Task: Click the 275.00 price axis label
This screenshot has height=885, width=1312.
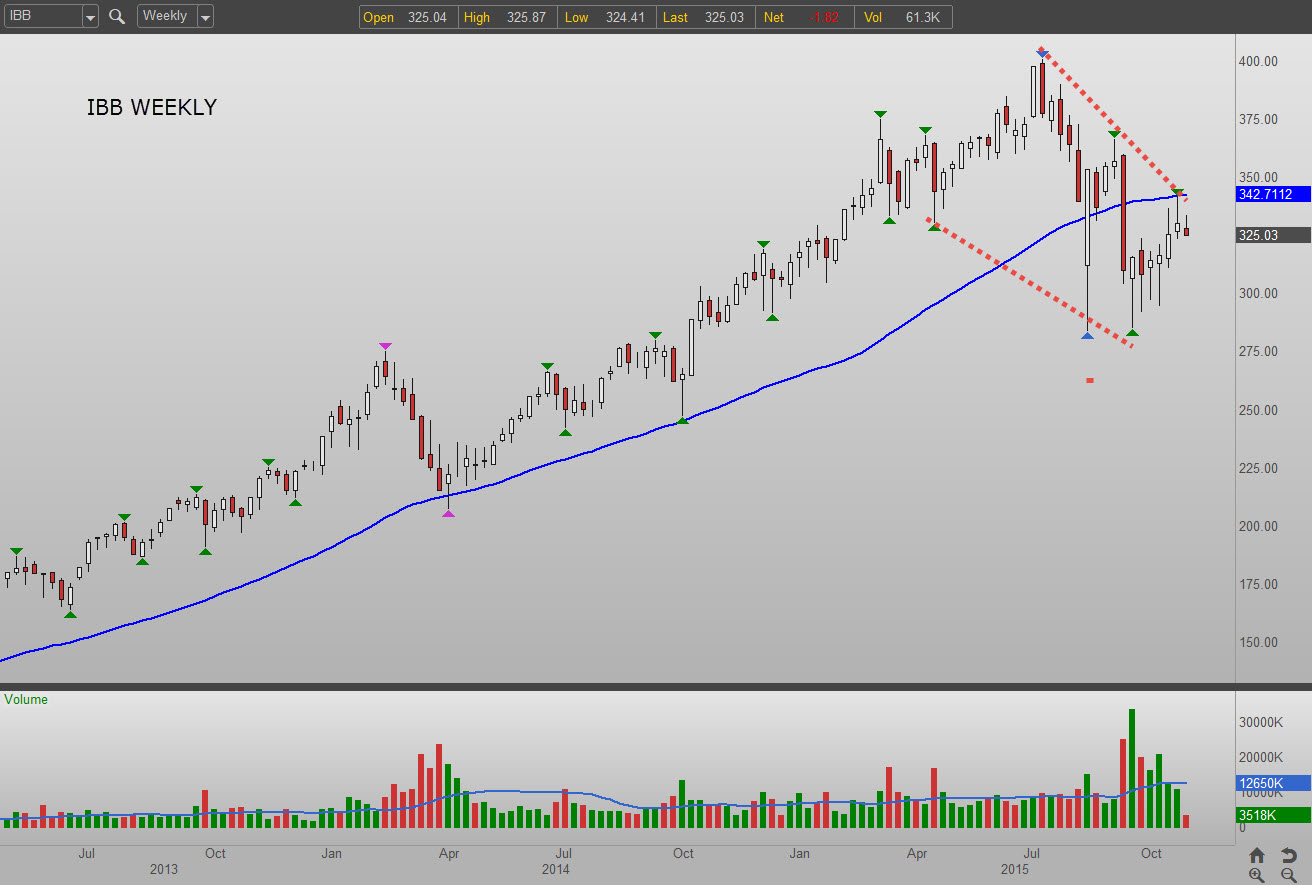Action: [1257, 351]
